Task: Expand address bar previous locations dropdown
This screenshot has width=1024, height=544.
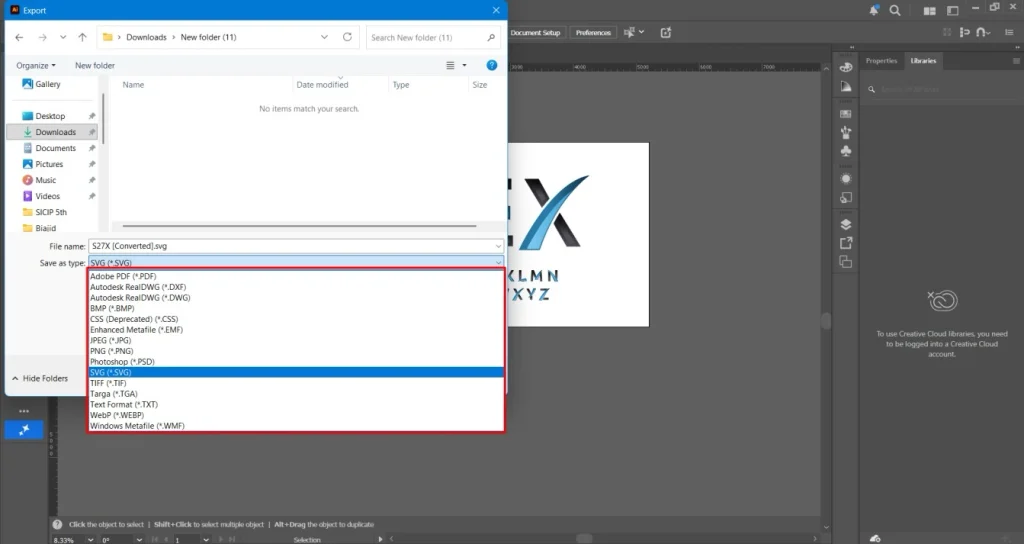Action: pyautogui.click(x=324, y=37)
